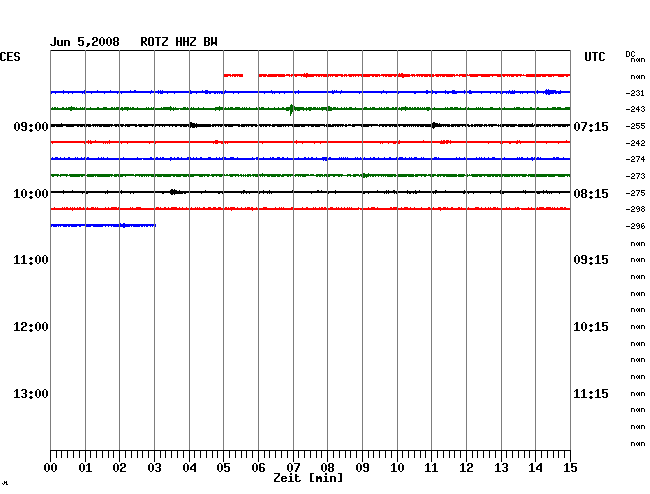650x494 pixels.
Task: Click the 11 minute axis tick label
Action: tap(431, 468)
